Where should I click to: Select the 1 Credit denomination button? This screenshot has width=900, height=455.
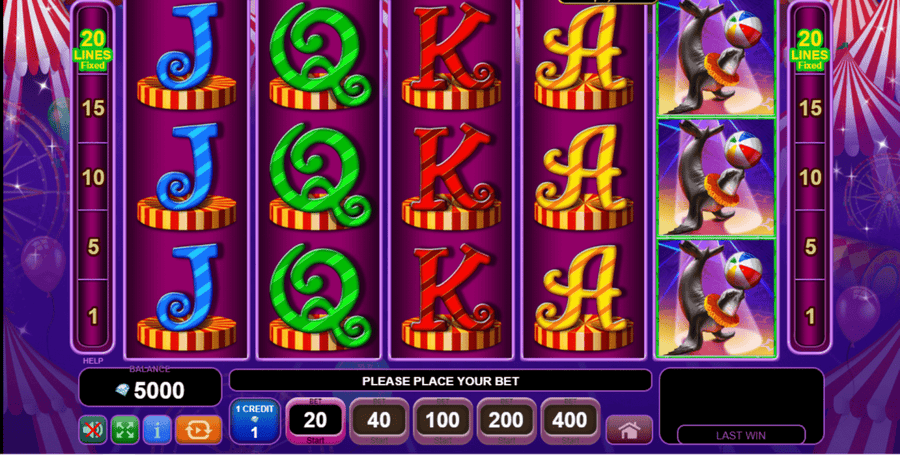point(255,422)
